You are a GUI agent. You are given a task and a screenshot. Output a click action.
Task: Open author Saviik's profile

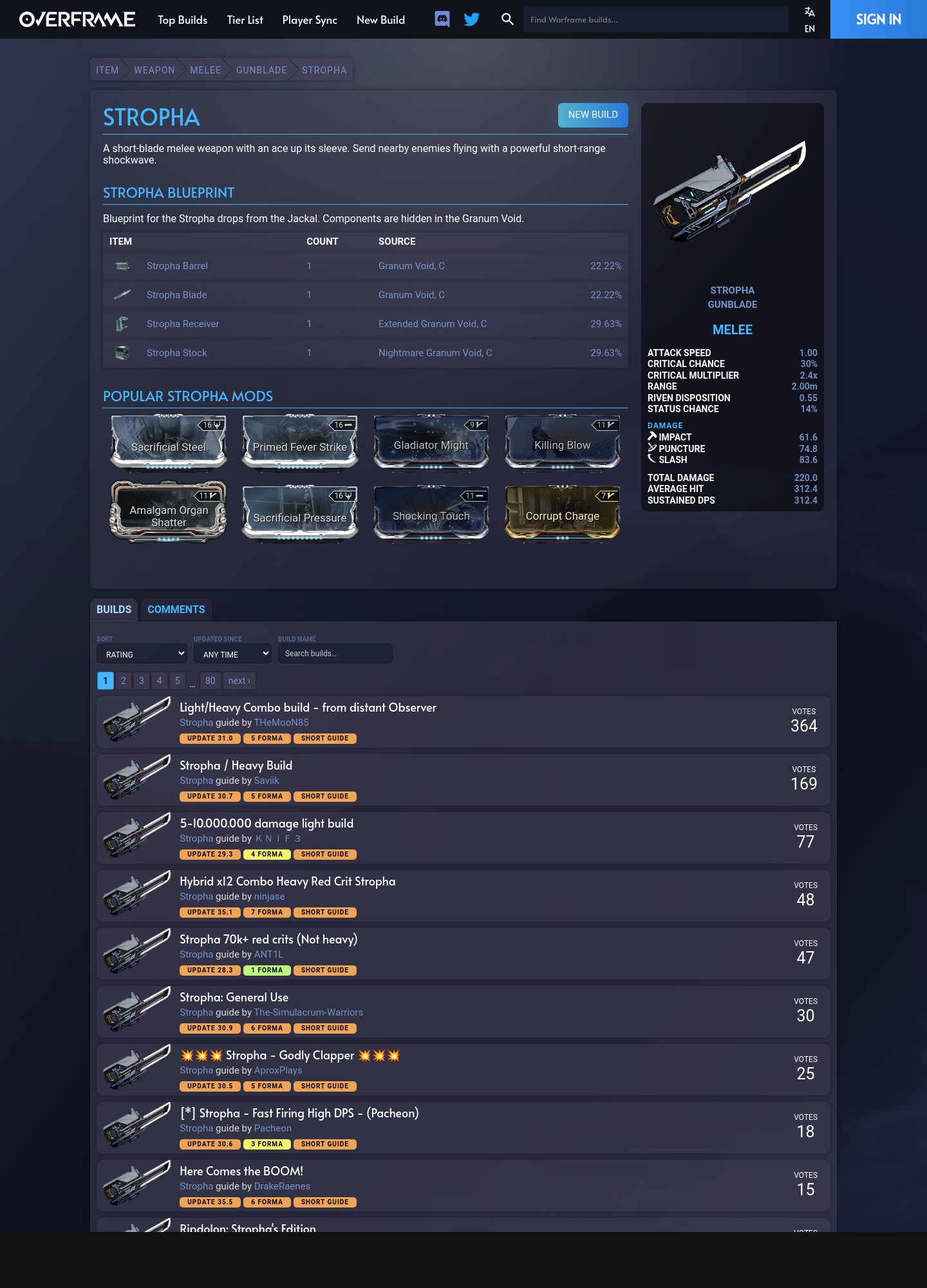tap(267, 781)
